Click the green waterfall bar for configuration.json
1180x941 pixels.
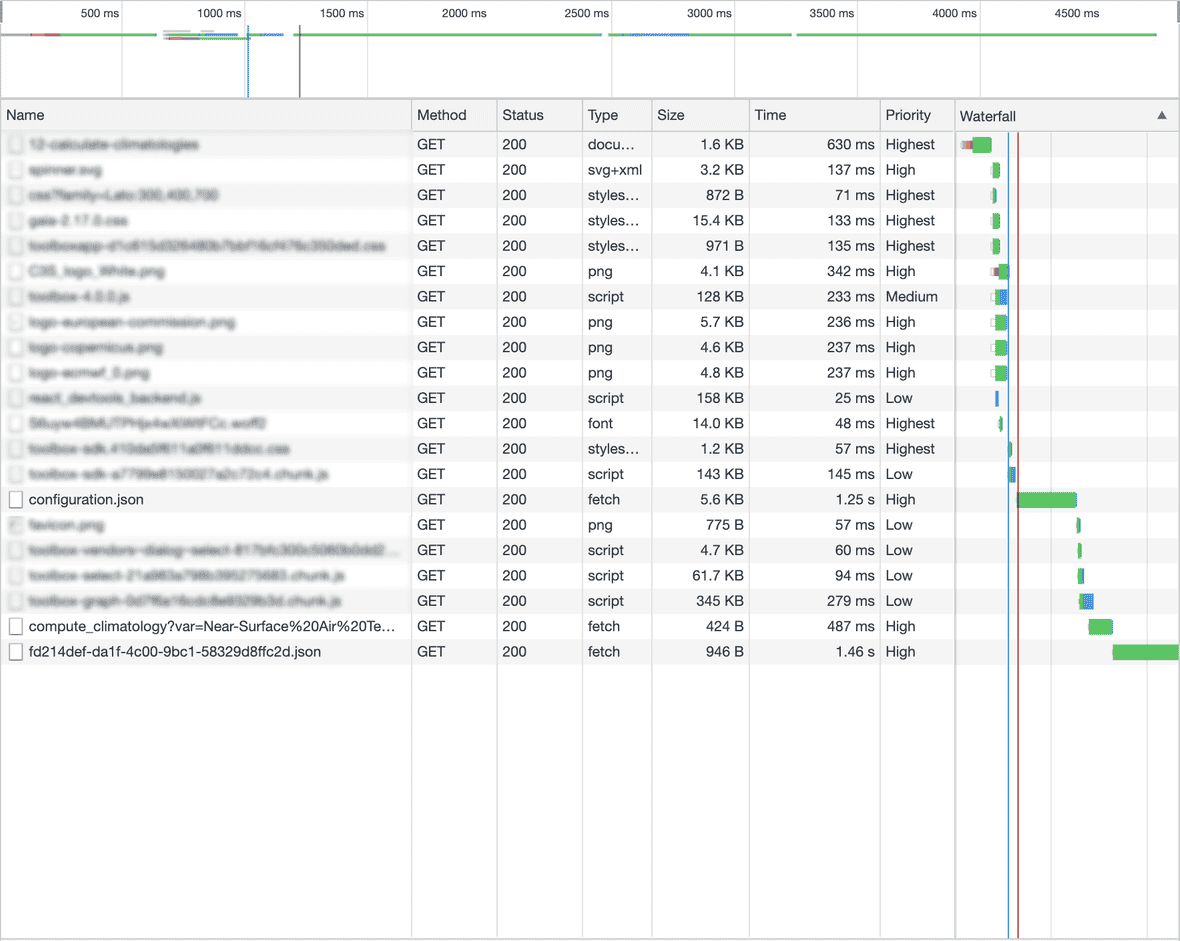coord(1046,499)
